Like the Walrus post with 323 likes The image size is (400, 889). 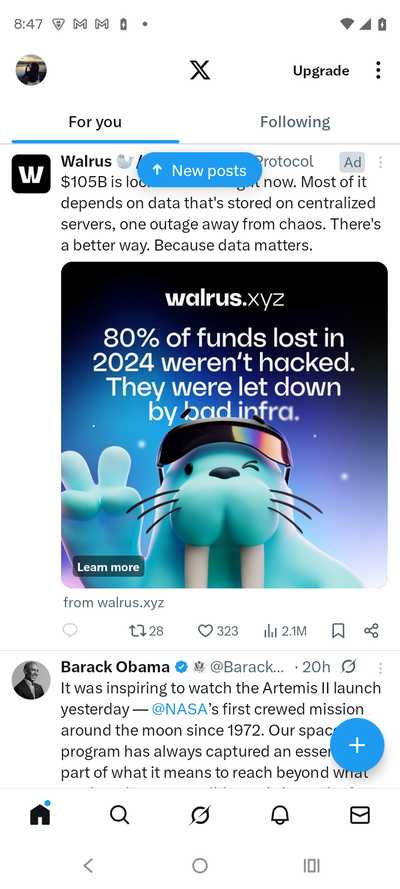[x=218, y=631]
